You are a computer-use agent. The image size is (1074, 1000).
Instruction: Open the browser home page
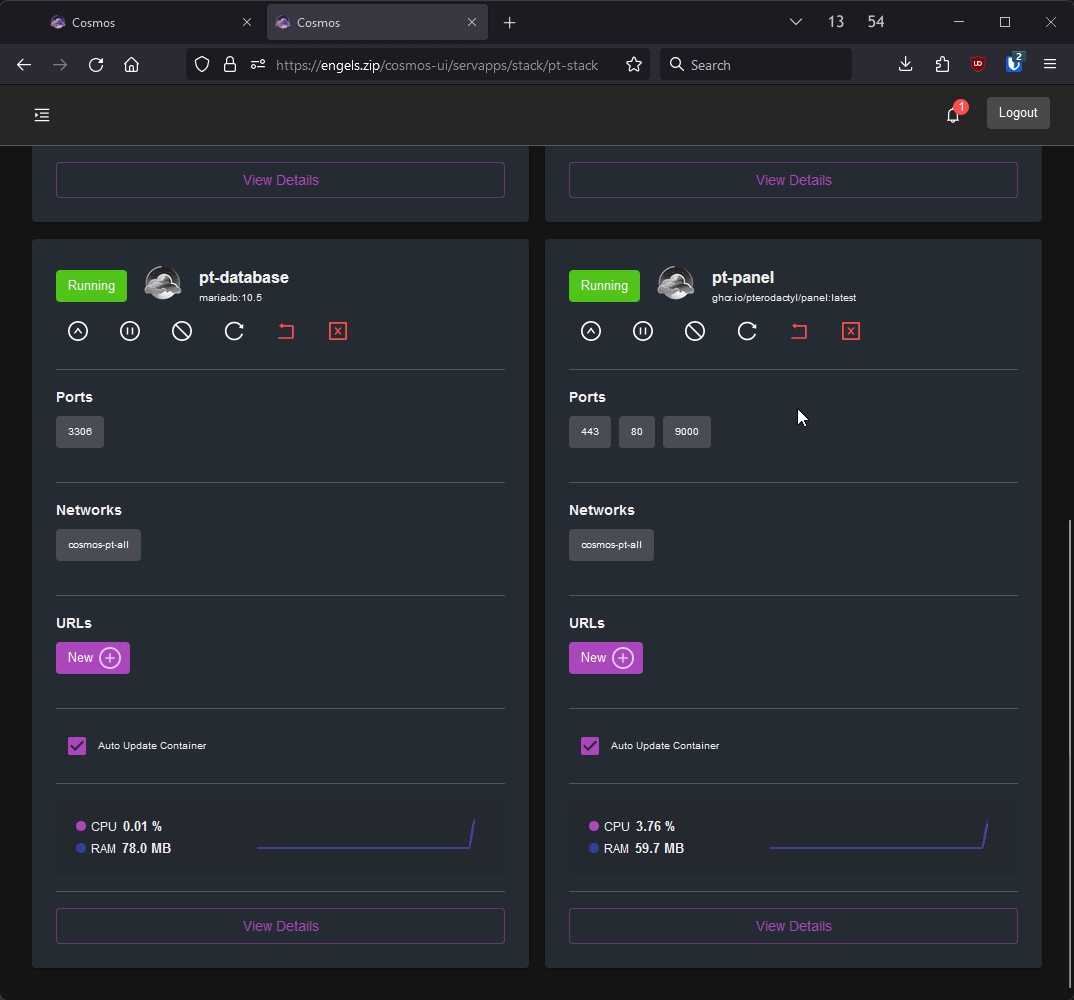(x=132, y=64)
